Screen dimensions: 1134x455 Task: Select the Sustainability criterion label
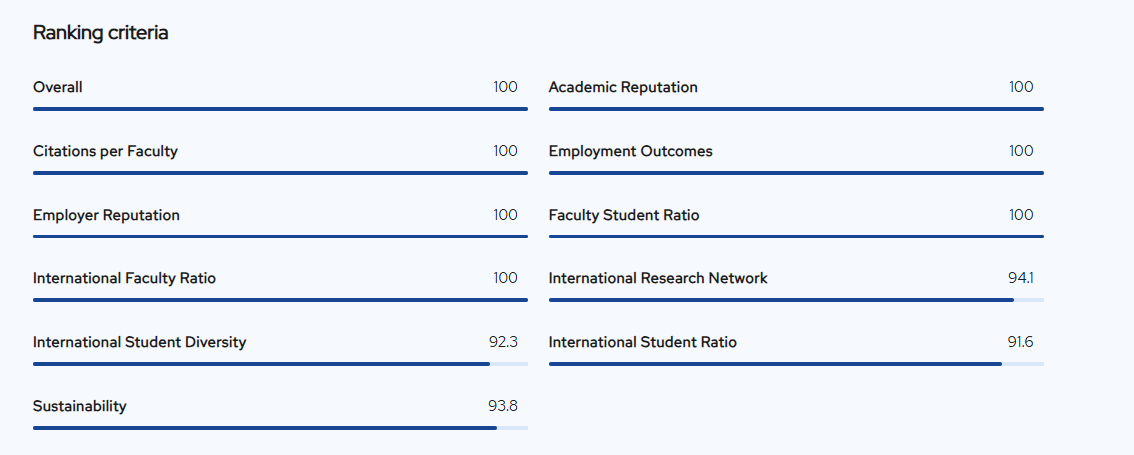[x=80, y=406]
